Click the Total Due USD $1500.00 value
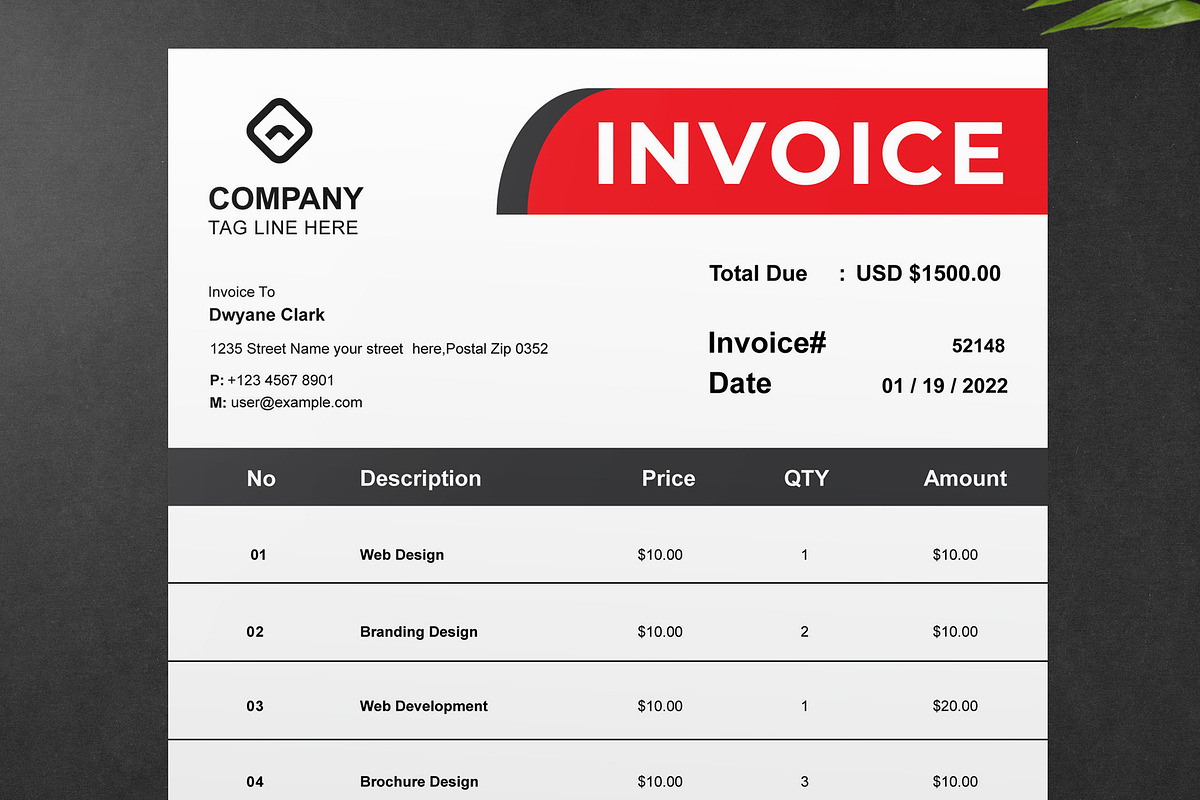1200x800 pixels. tap(927, 272)
